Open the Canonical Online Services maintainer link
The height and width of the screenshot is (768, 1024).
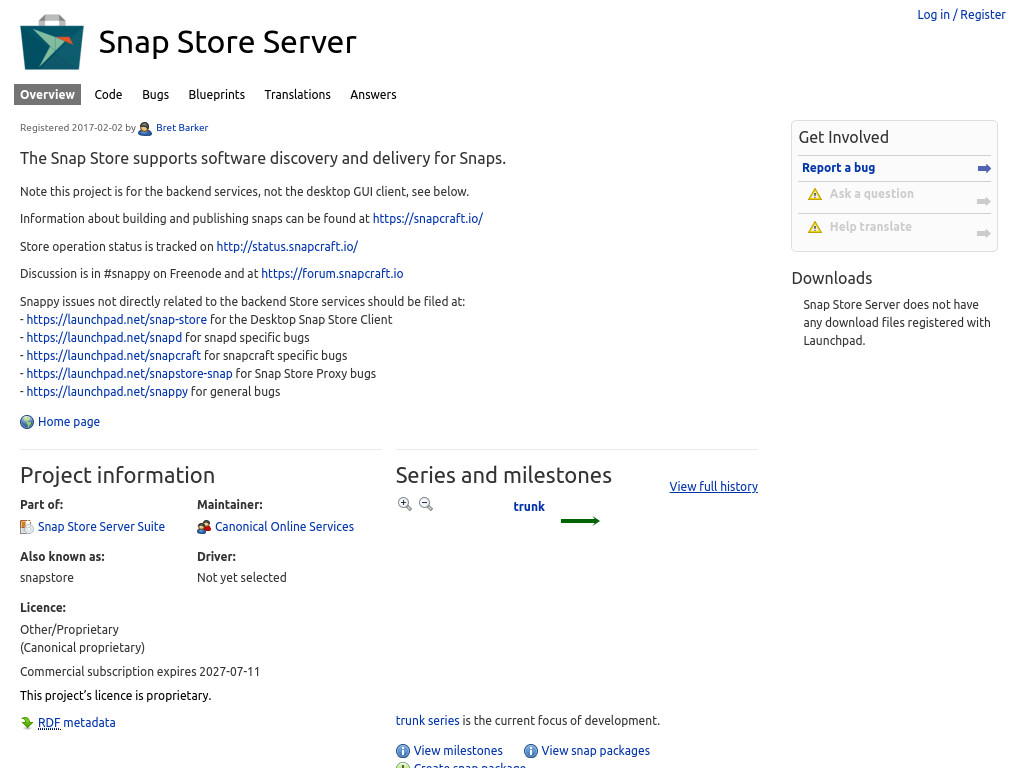coord(284,527)
